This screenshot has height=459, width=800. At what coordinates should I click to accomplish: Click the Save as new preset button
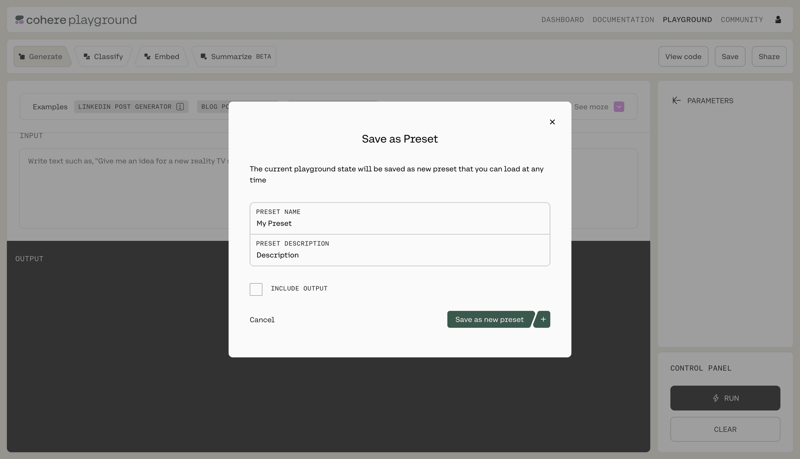coord(490,319)
